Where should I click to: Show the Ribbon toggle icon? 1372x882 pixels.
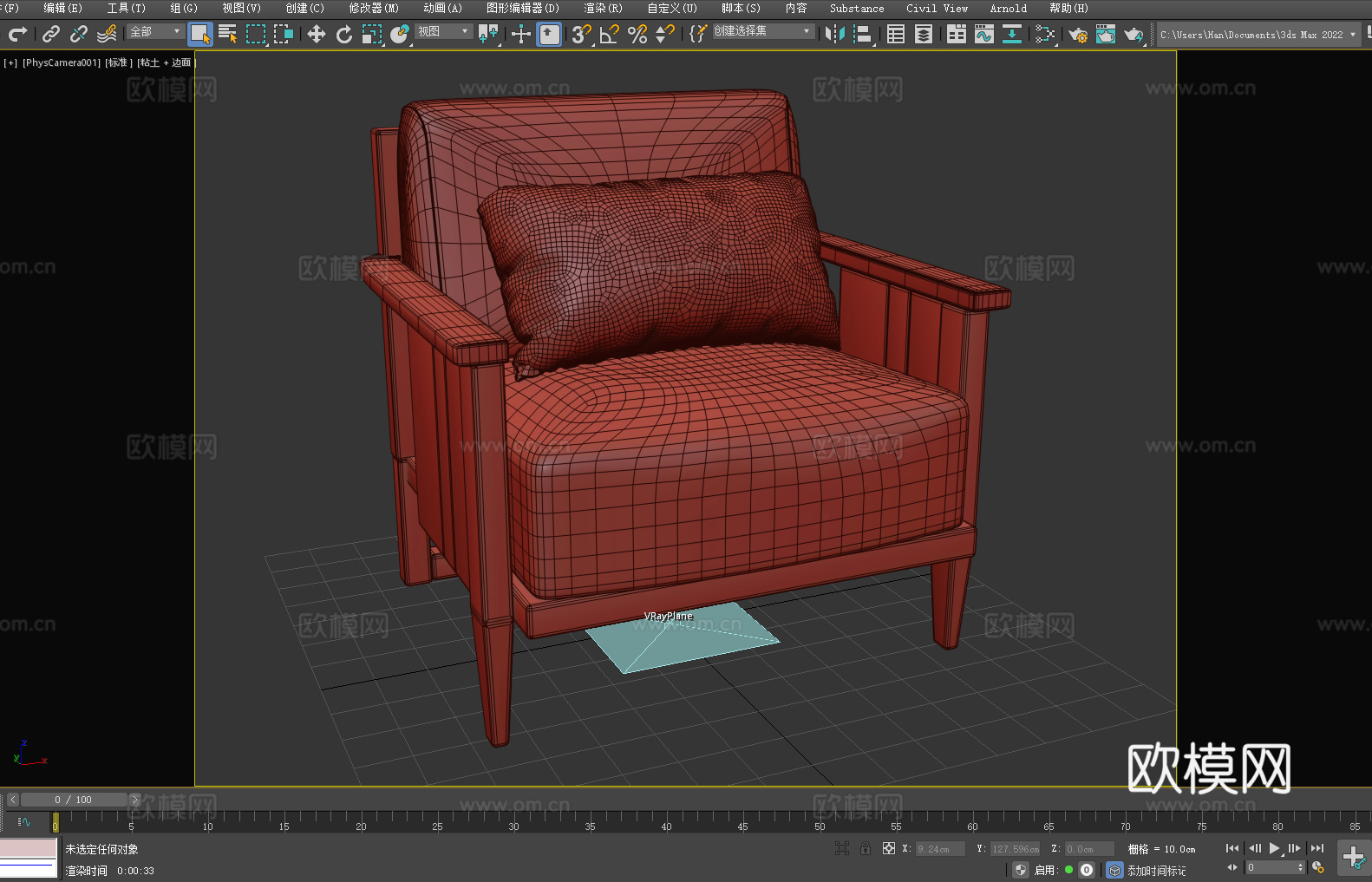point(957,34)
